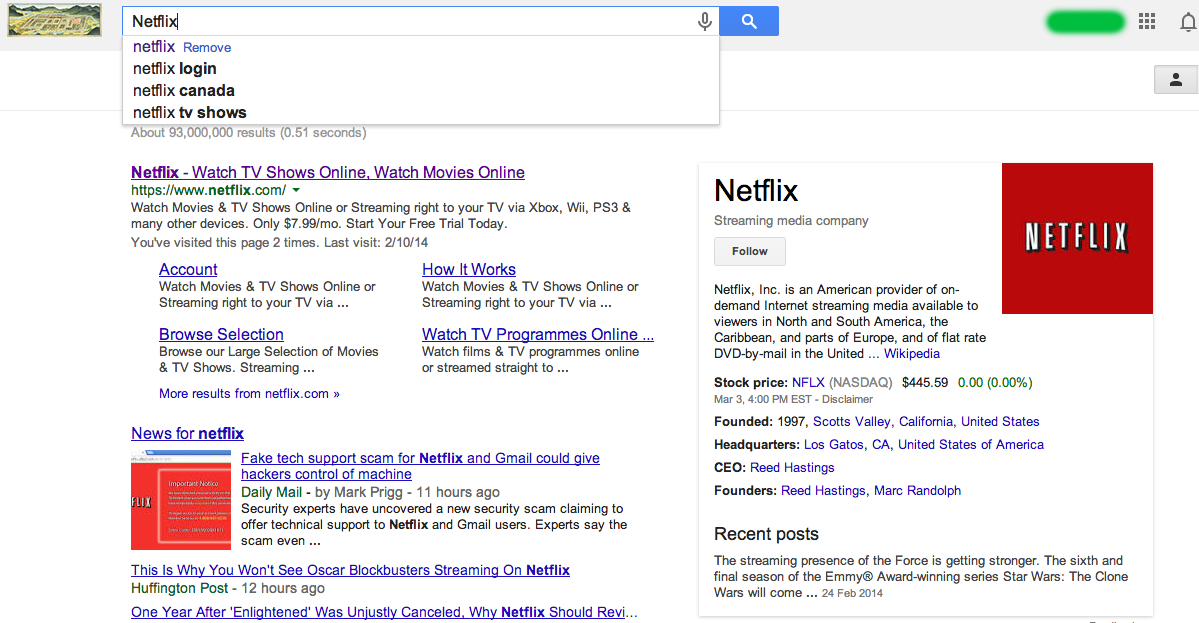Remove the 'netflix' search history suggestion

click(207, 48)
